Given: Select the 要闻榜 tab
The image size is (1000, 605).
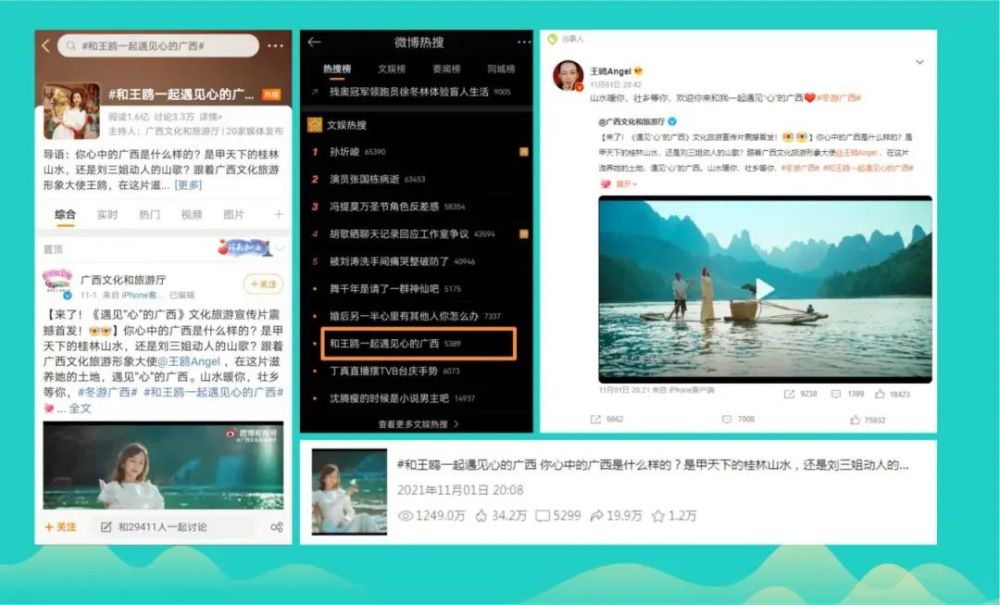Looking at the screenshot, I should point(446,69).
